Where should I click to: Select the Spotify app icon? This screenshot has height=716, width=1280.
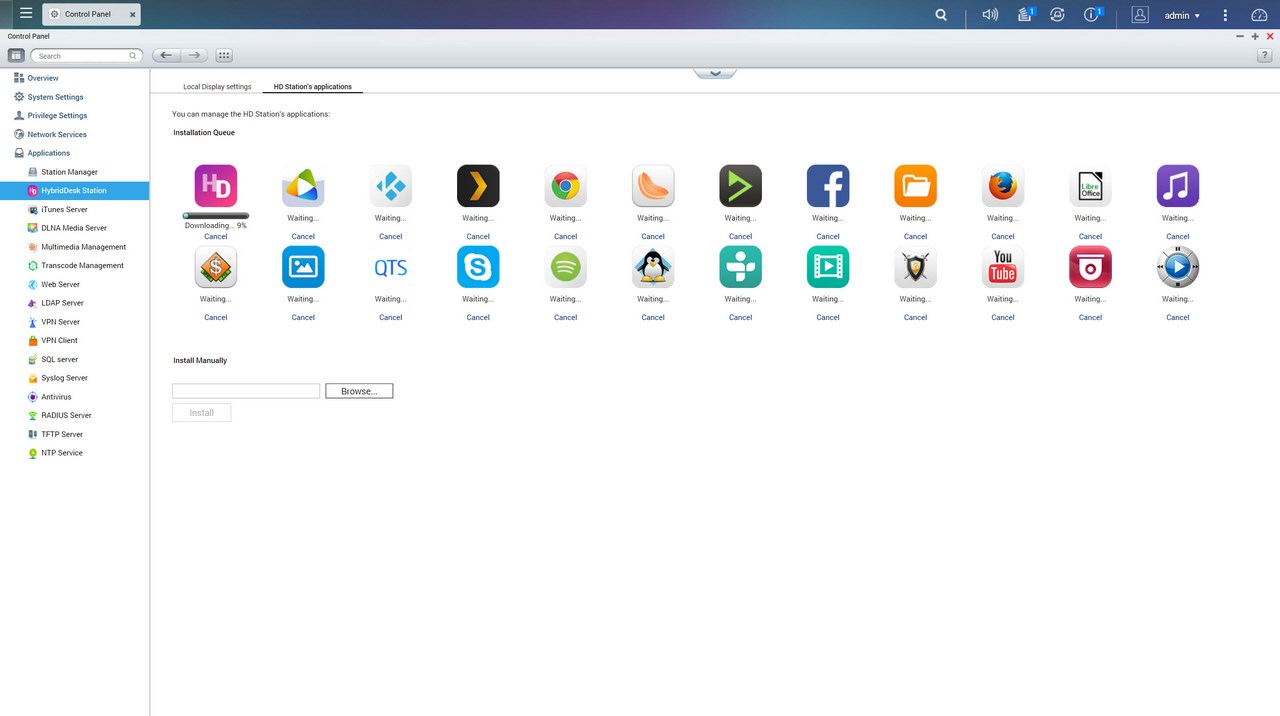click(x=565, y=267)
